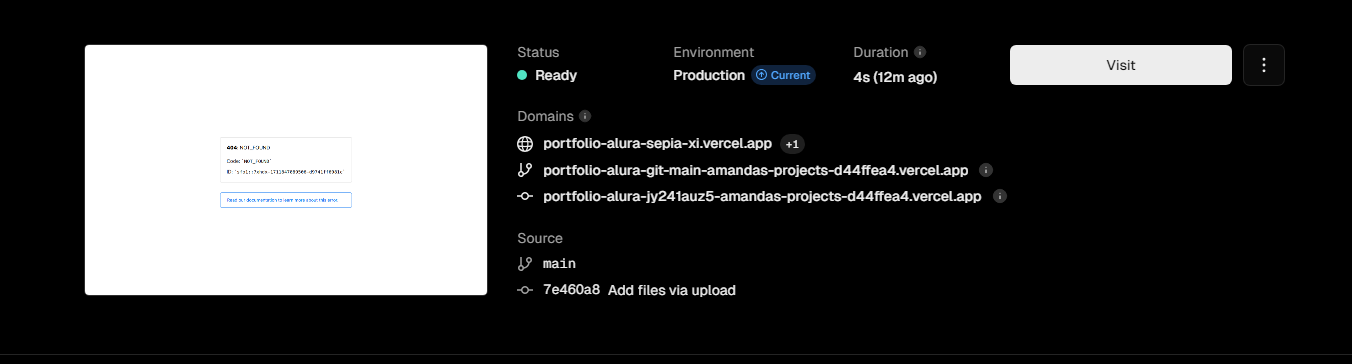Click the commit icon beside jy241auz5 domain
Screen dimensions: 1352x364
[x=525, y=196]
